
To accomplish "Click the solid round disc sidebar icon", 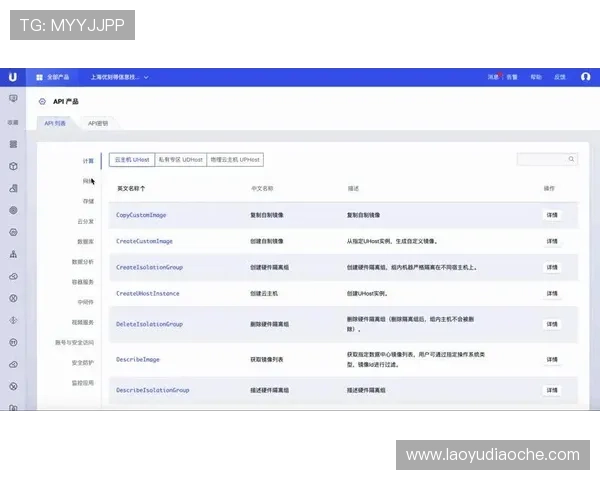I will tap(13, 210).
